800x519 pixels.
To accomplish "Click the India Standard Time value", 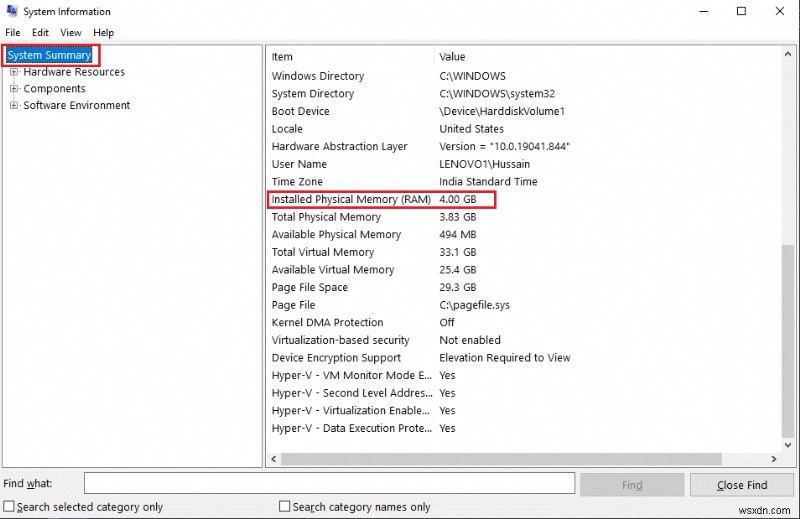I will tap(488, 182).
